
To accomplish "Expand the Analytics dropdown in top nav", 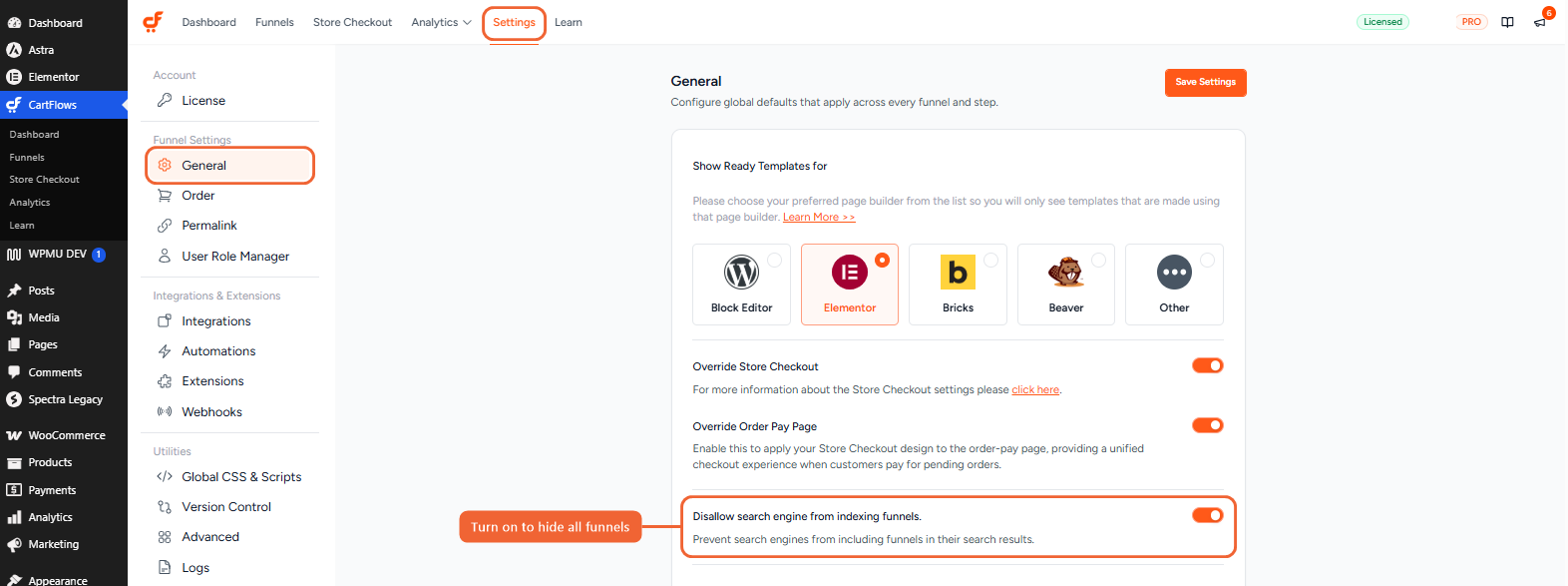I will [x=441, y=22].
